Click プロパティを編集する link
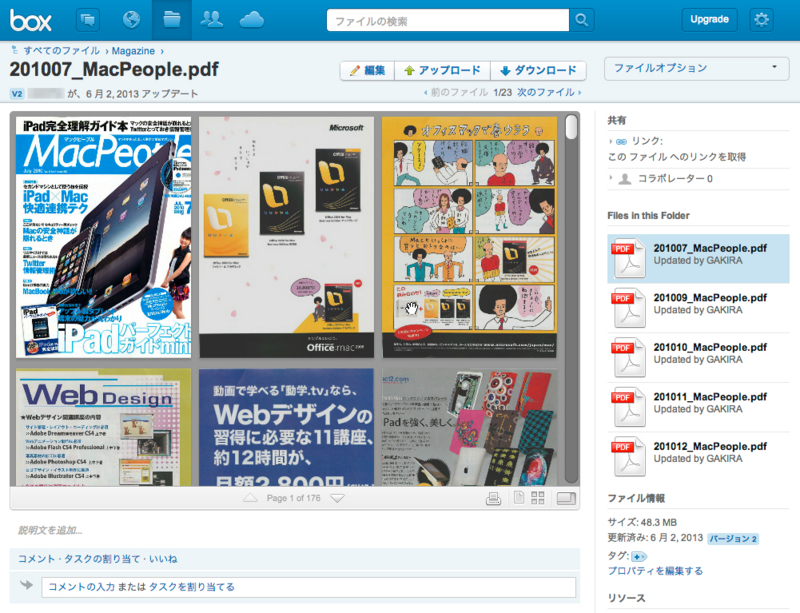Viewport: 800px width, 613px height. click(x=655, y=571)
